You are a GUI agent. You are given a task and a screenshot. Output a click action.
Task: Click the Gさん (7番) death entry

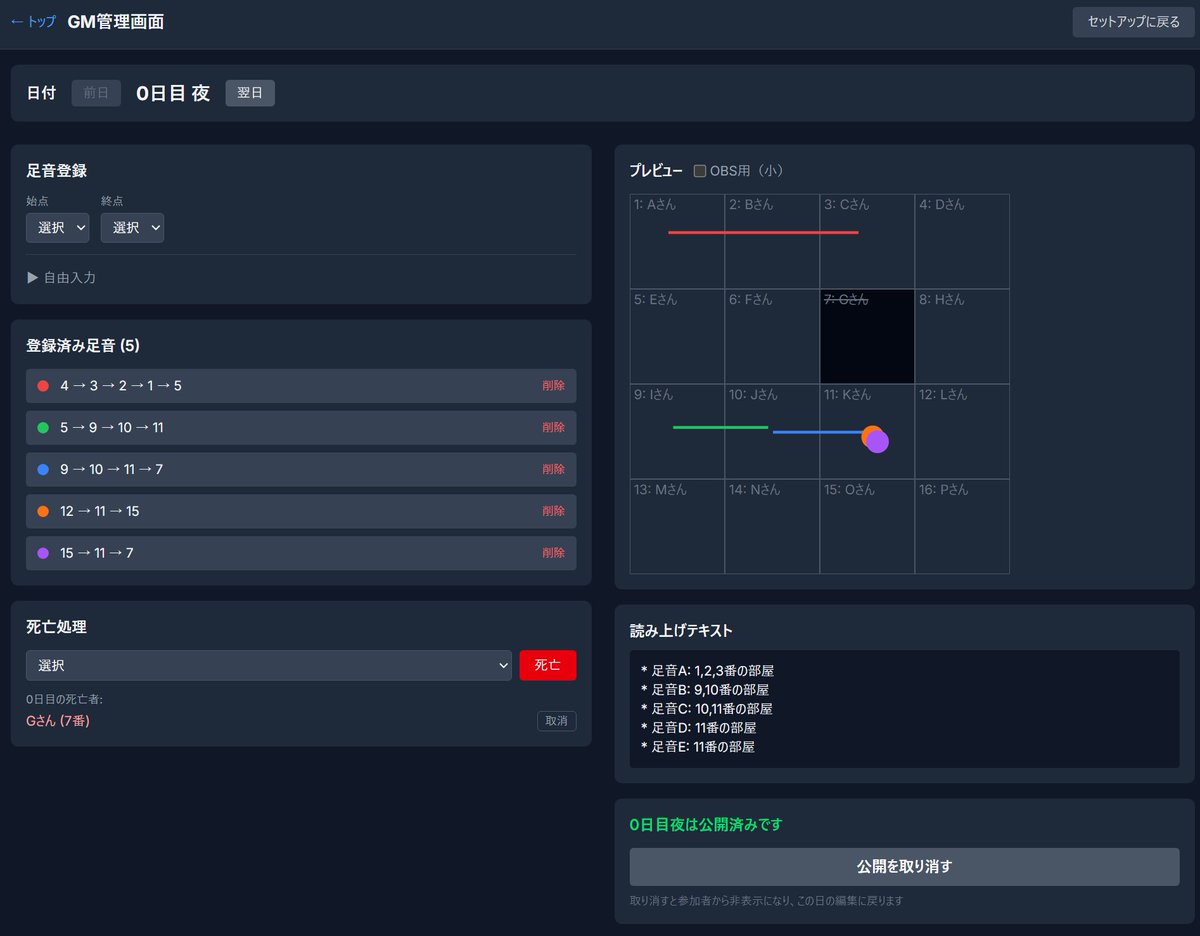coord(58,721)
